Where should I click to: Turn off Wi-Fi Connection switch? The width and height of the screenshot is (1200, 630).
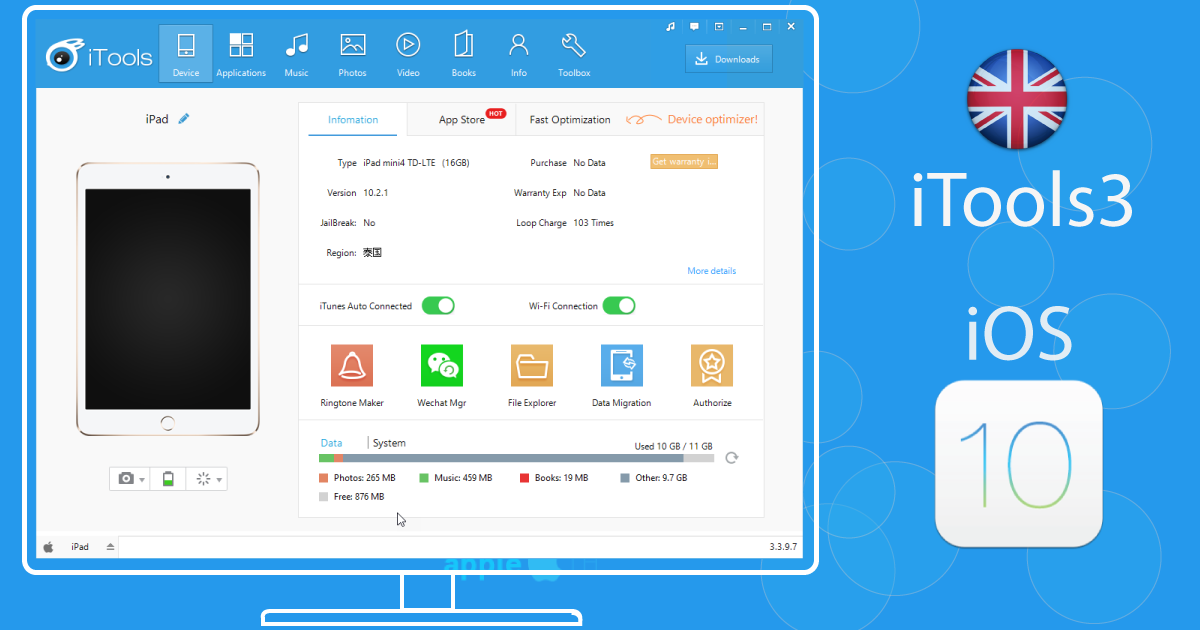point(618,306)
